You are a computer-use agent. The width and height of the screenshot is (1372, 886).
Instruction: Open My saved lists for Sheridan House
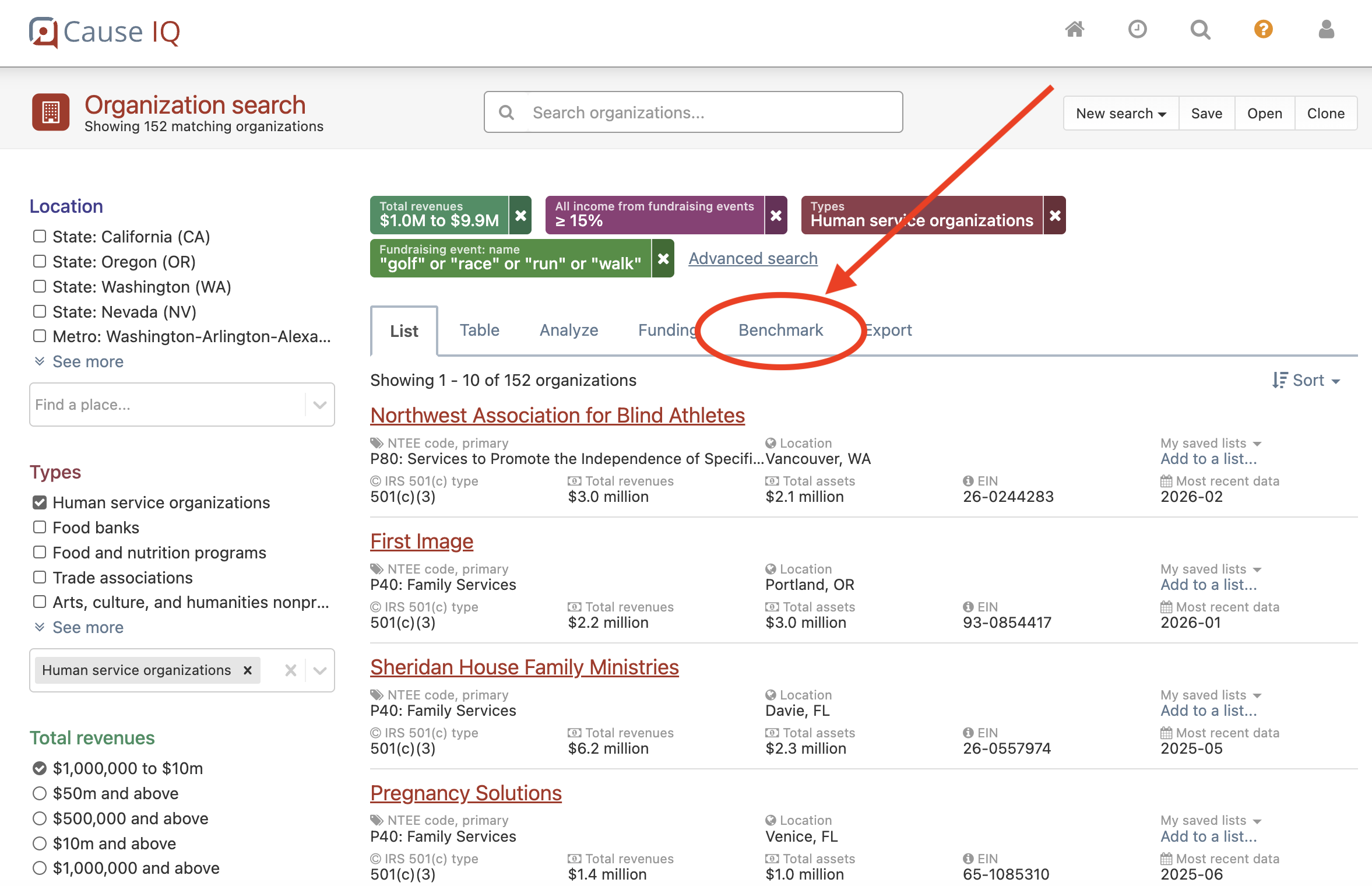coord(1211,695)
